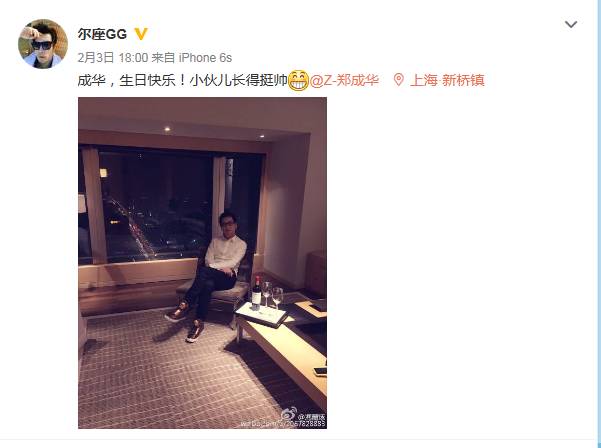Visit the 尔座GG username link
This screenshot has height=448, width=601.
(x=102, y=34)
